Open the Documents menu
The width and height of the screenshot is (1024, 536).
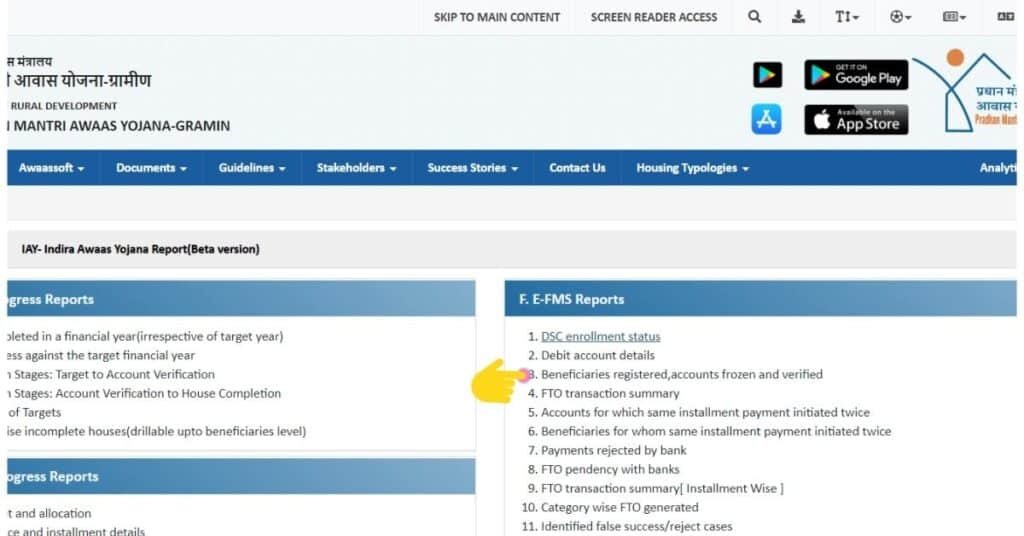(152, 168)
